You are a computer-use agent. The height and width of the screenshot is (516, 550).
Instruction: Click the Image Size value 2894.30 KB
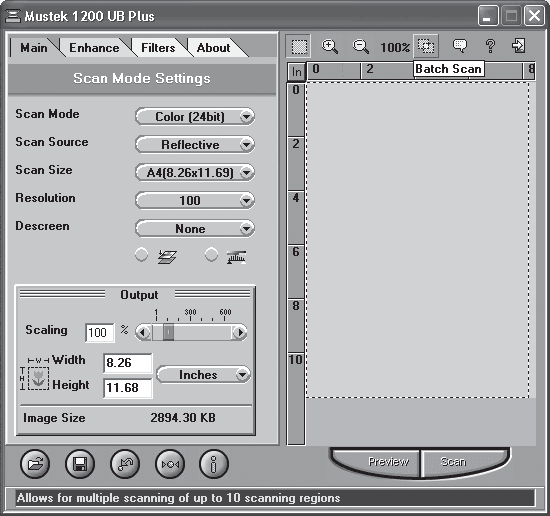[x=183, y=418]
